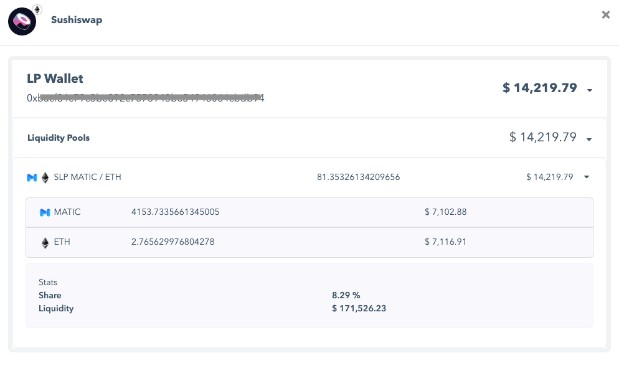
Task: Click the MATIC token icon in the breakdown
Action: pyautogui.click(x=45, y=212)
